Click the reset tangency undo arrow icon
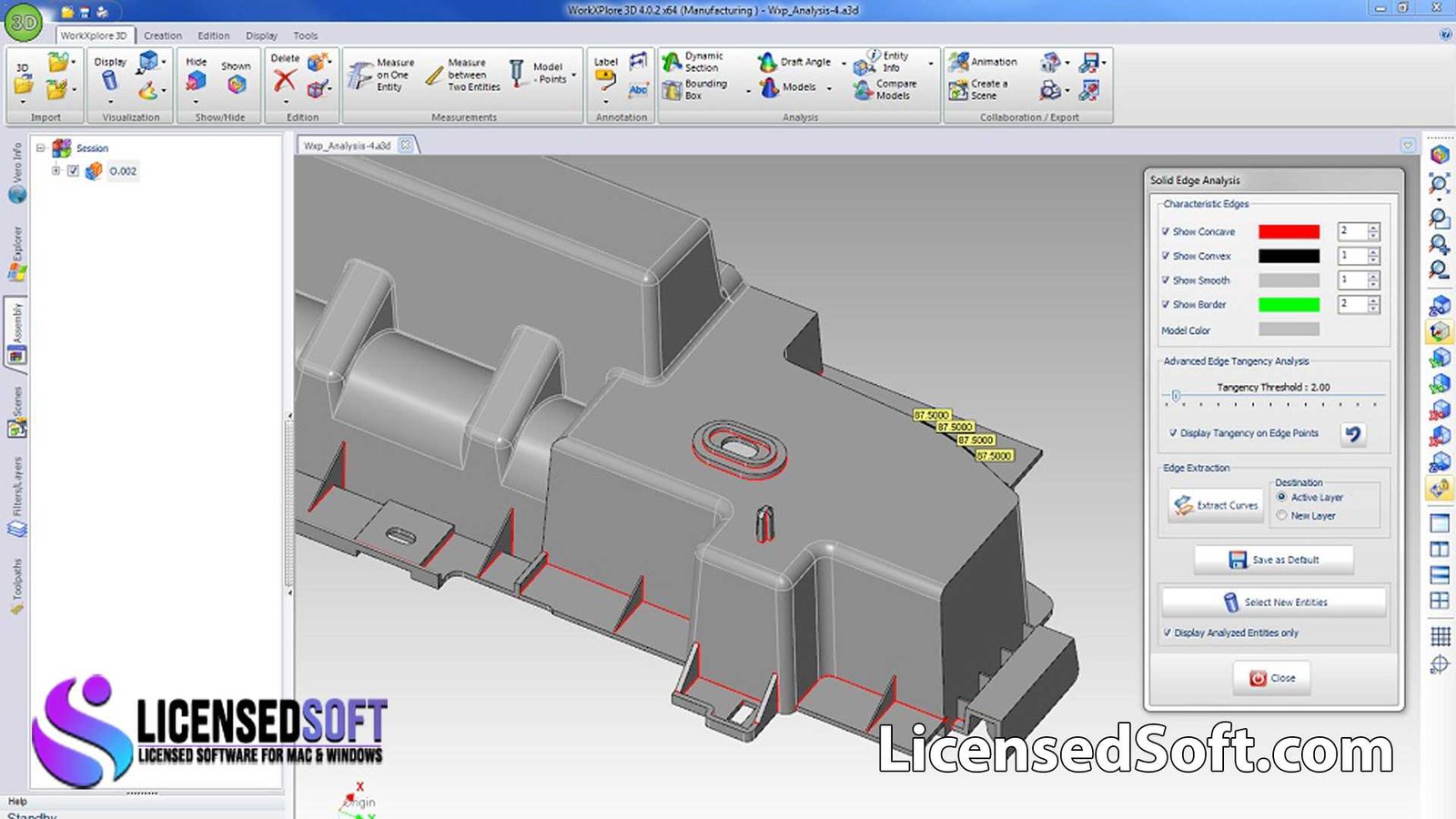 pyautogui.click(x=1353, y=434)
